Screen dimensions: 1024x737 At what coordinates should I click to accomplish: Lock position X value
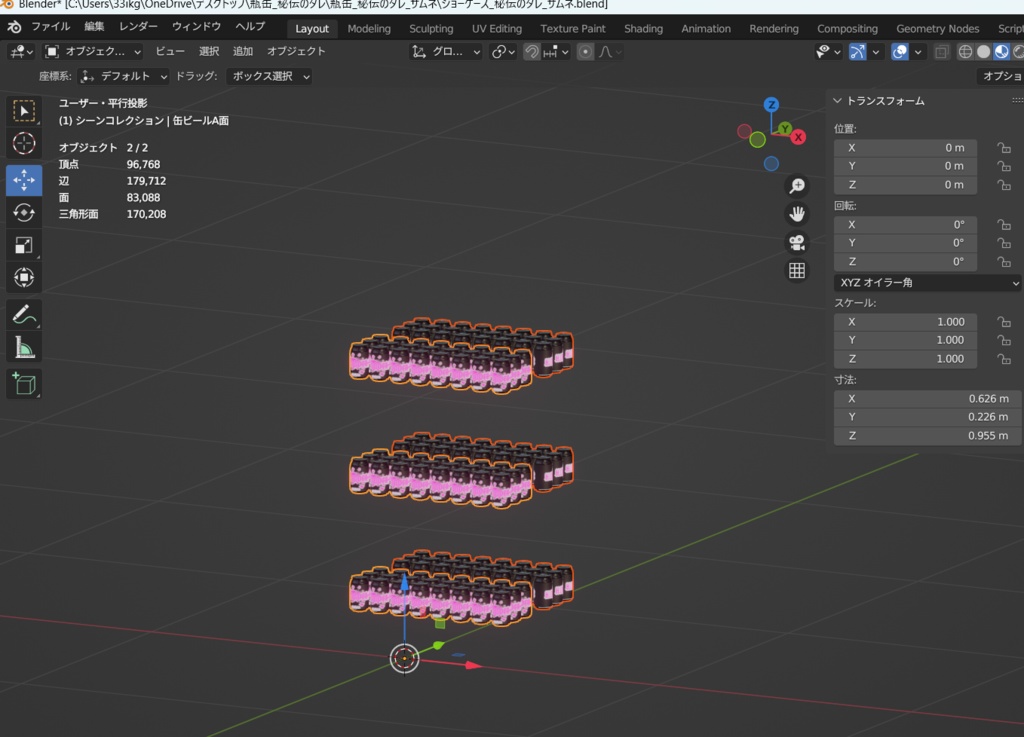tap(1004, 148)
